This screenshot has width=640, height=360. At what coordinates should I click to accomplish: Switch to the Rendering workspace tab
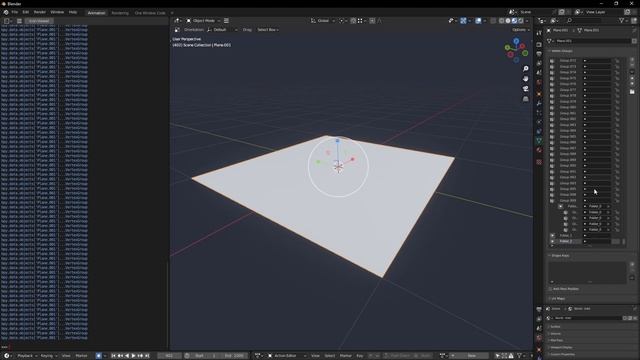[x=120, y=13]
